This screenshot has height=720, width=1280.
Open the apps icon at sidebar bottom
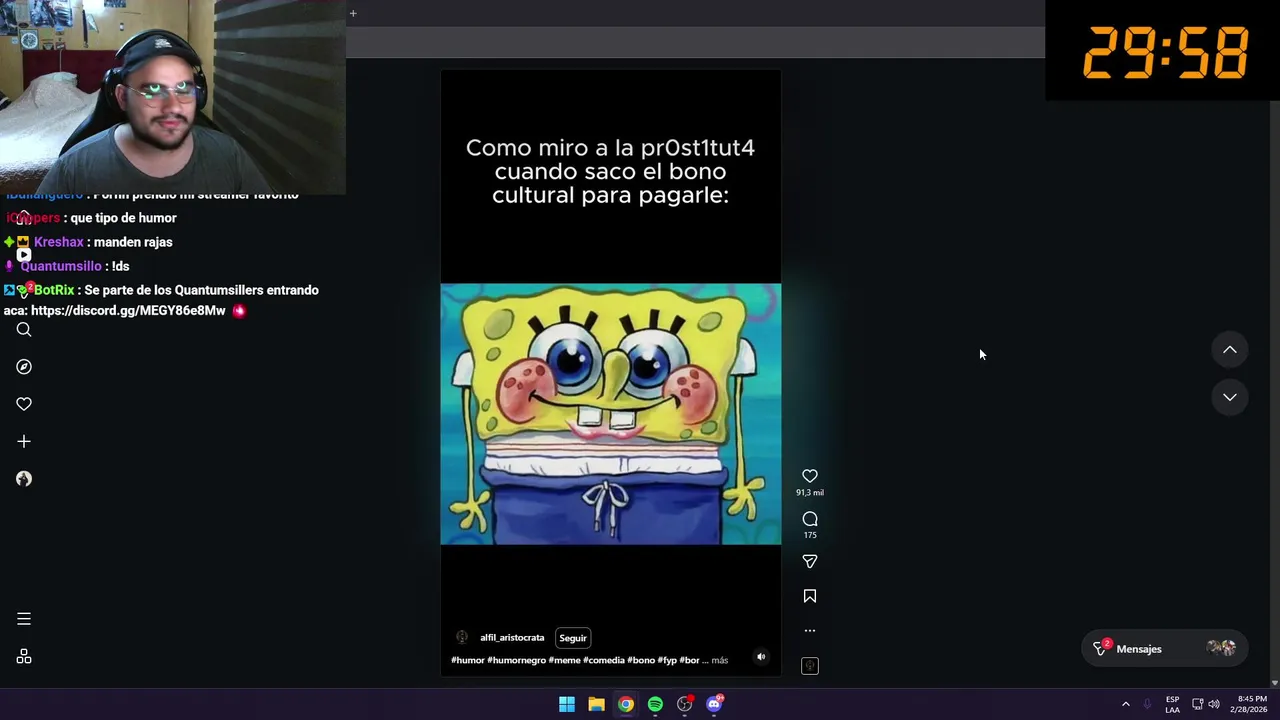[x=24, y=657]
